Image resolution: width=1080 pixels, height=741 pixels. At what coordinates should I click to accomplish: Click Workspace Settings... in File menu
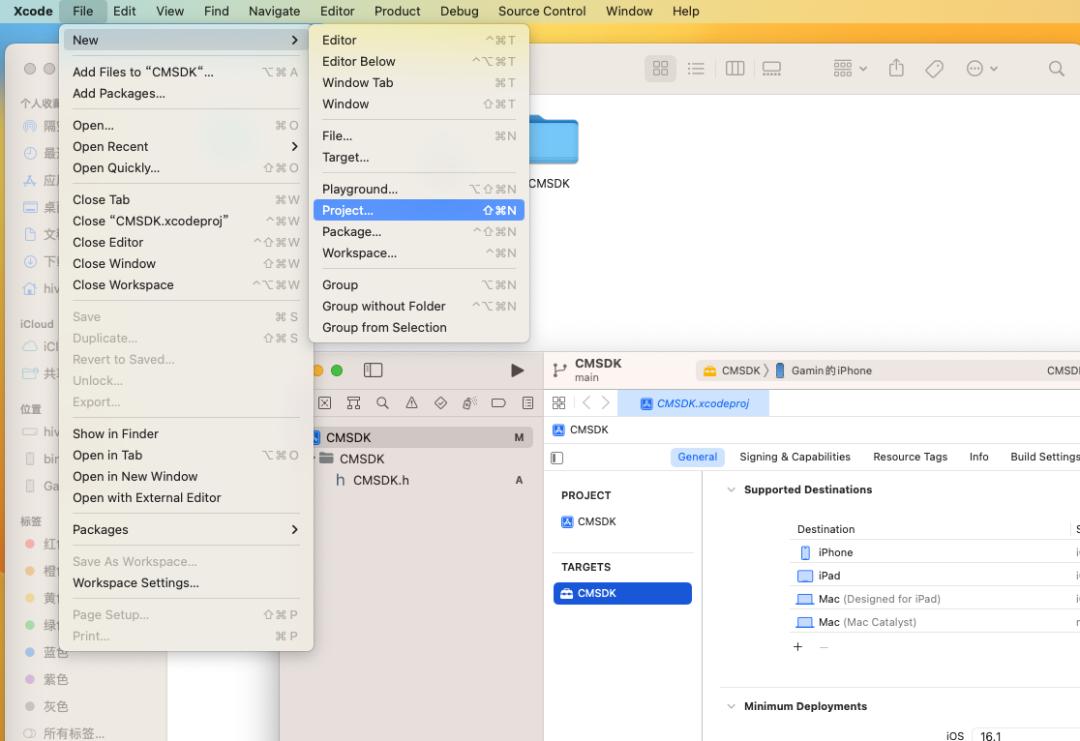point(186,583)
